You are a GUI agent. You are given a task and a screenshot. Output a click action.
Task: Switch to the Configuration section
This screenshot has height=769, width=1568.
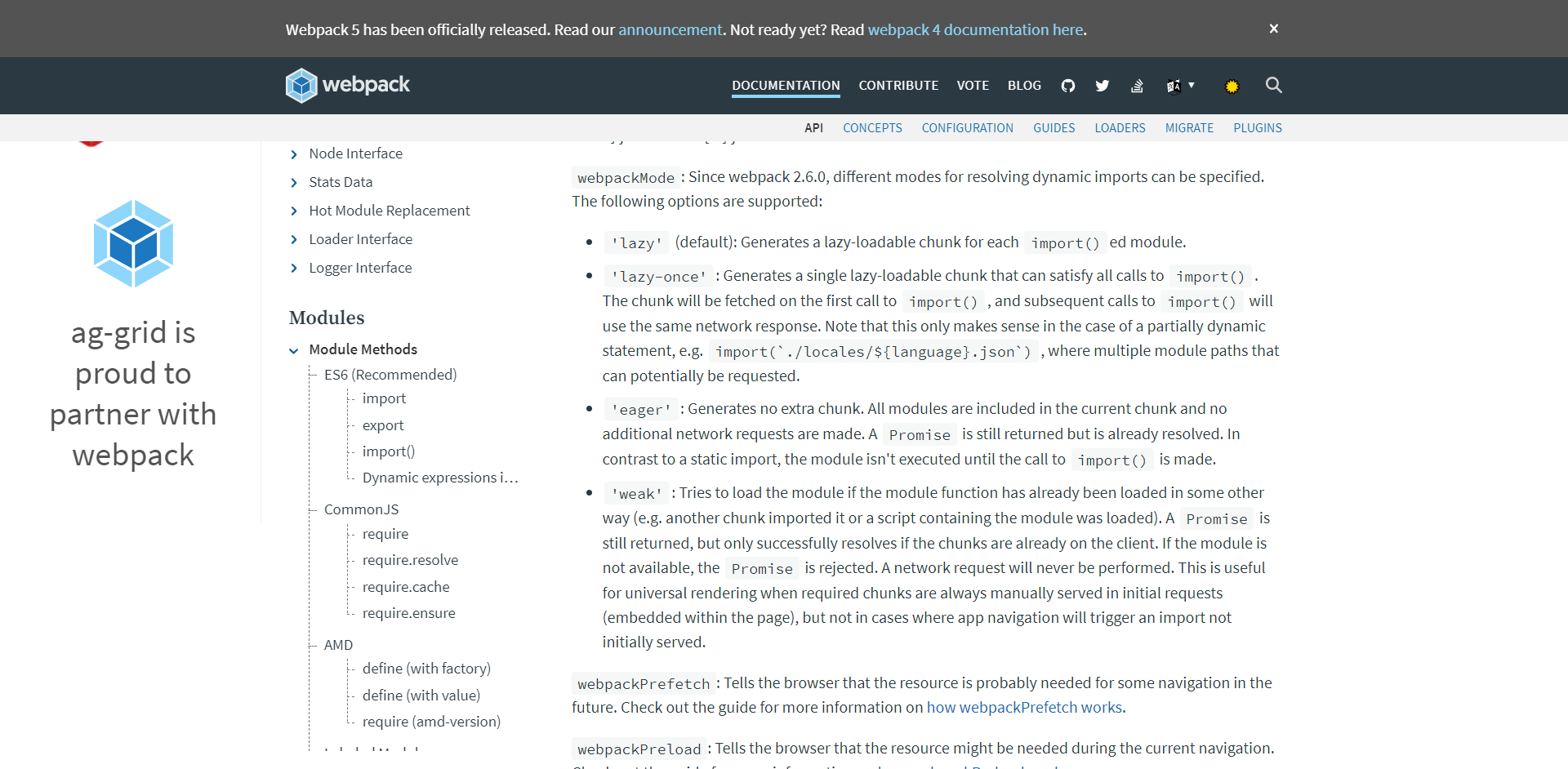click(967, 128)
